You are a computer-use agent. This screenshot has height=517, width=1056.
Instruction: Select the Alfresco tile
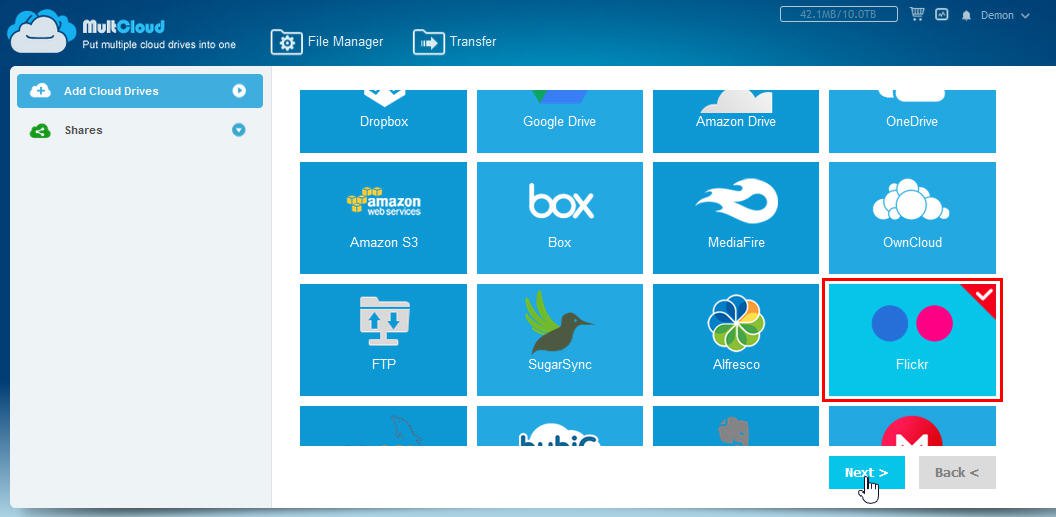[x=736, y=340]
